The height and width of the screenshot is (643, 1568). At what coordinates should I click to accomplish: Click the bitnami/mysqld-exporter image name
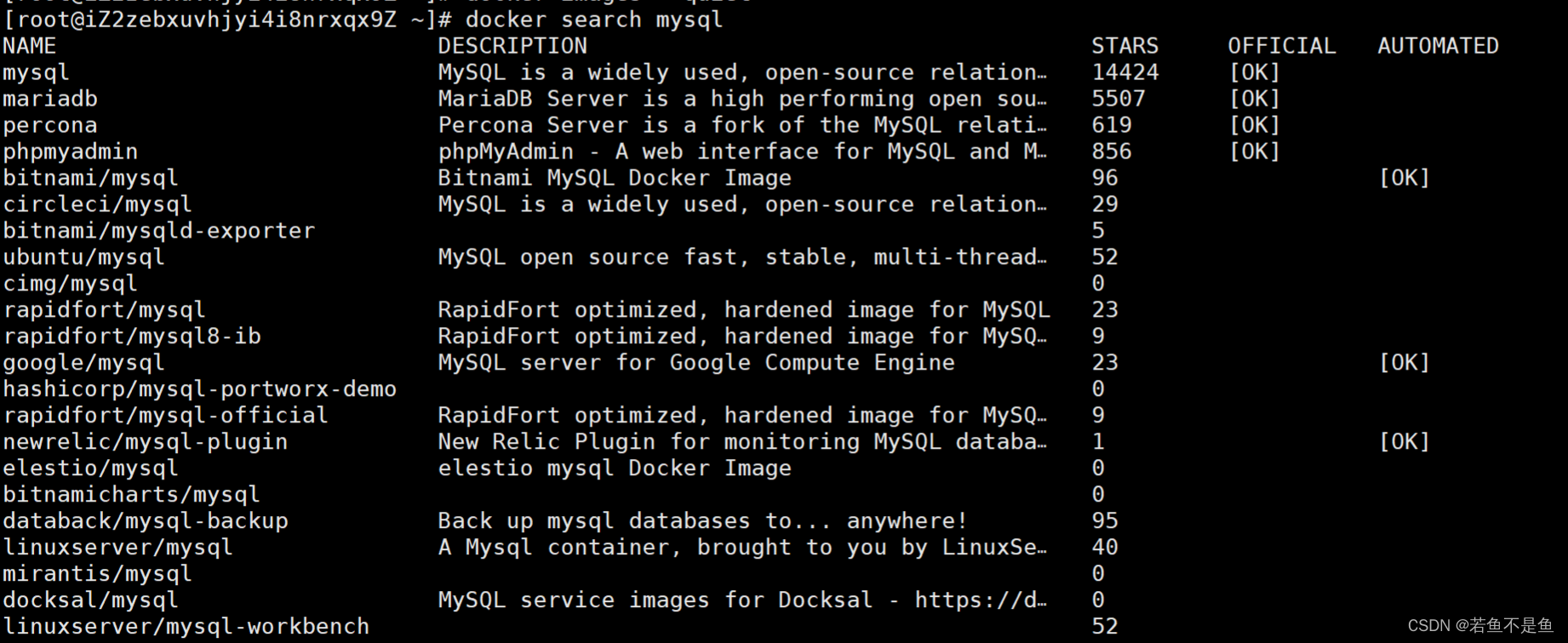159,231
